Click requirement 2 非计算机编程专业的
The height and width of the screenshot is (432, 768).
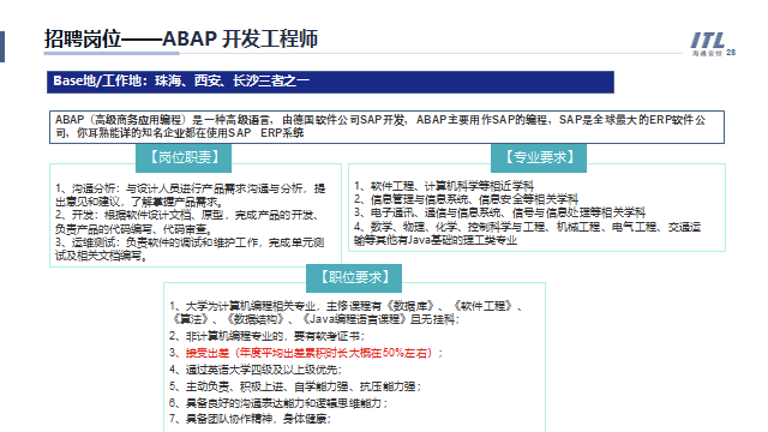pyautogui.click(x=267, y=336)
